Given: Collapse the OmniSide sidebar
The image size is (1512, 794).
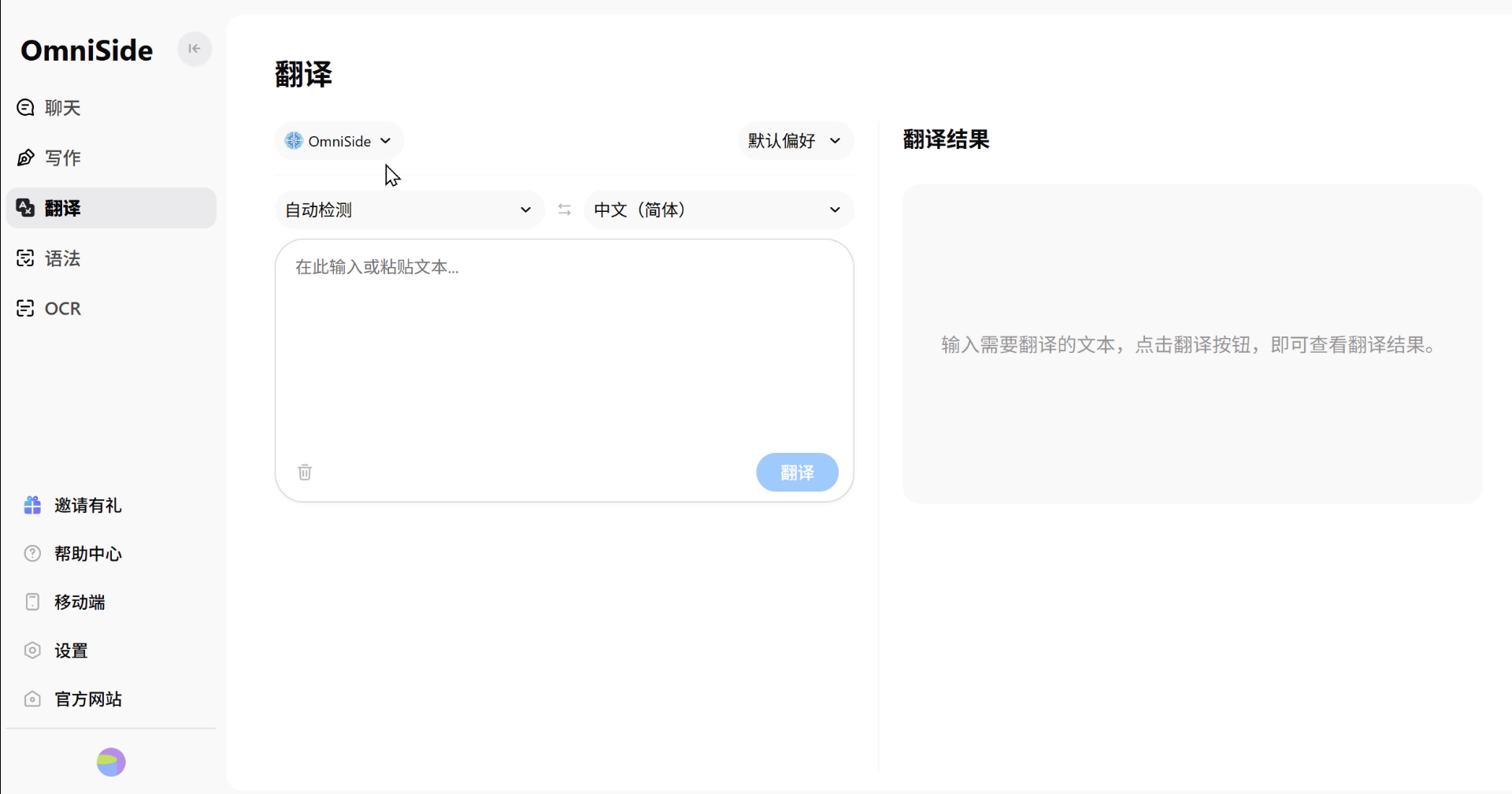Looking at the screenshot, I should [x=195, y=49].
